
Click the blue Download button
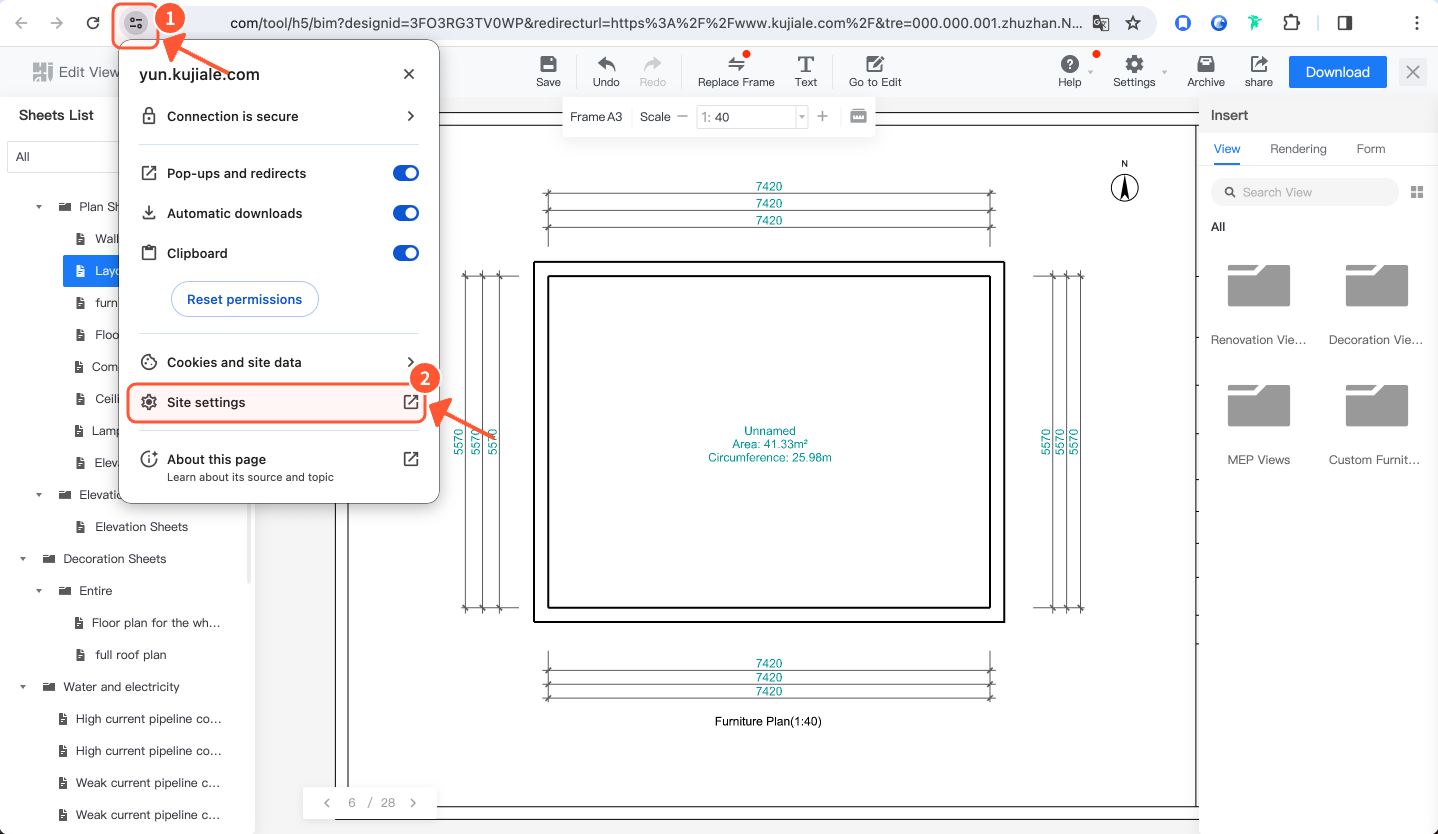(1337, 72)
